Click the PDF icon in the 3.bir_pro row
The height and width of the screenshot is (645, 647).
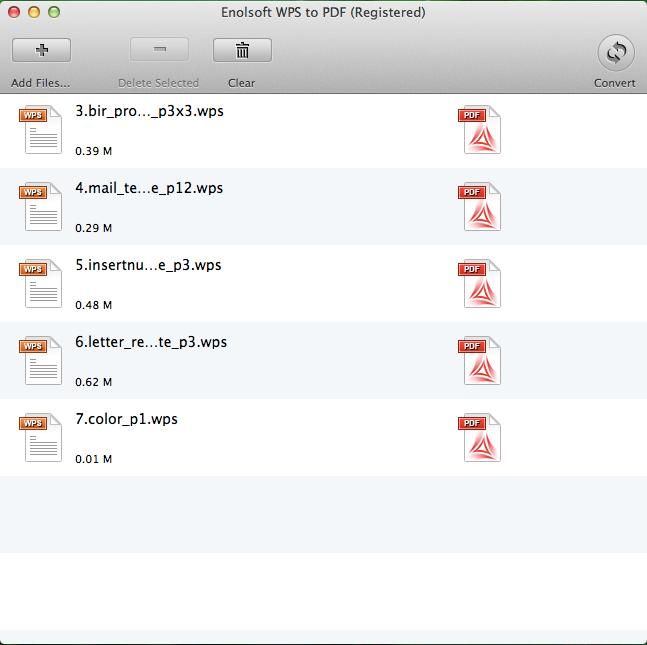(479, 130)
